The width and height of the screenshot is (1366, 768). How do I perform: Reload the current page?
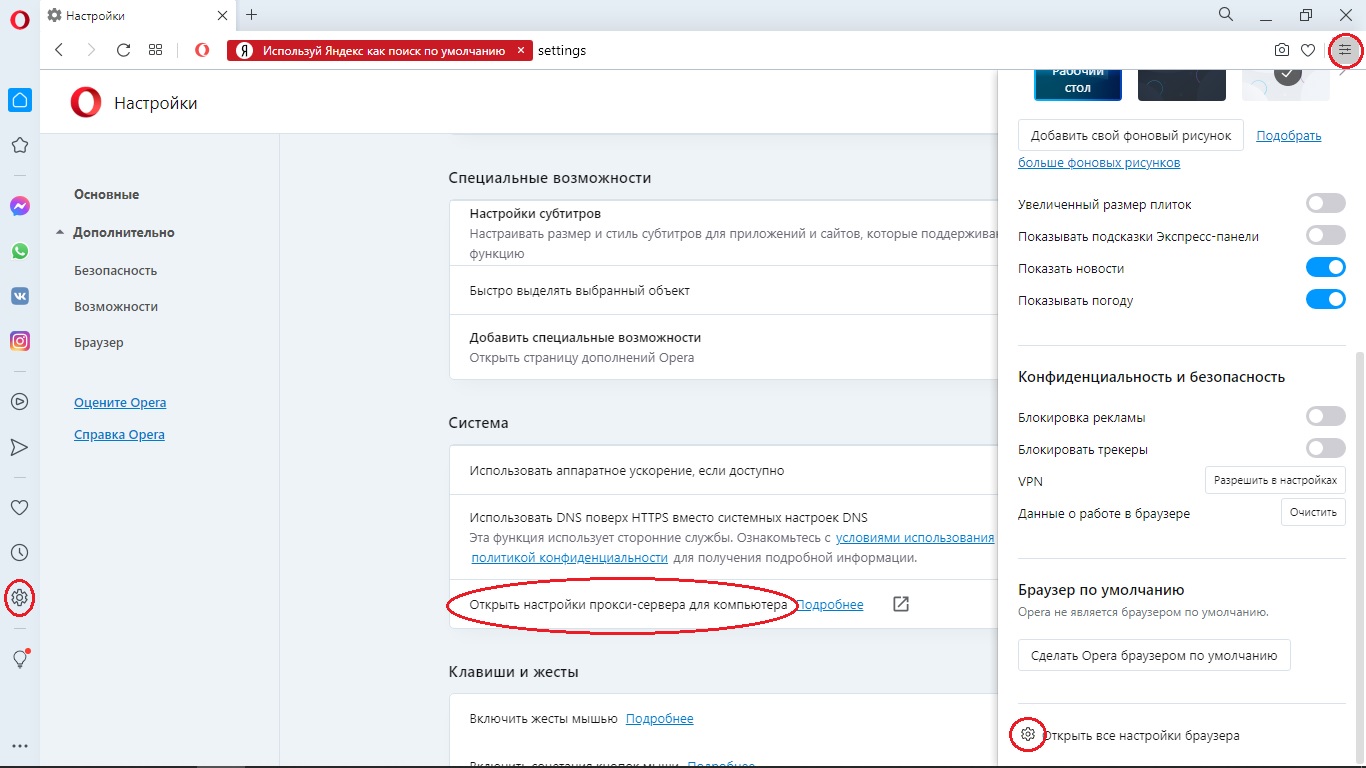[x=124, y=50]
